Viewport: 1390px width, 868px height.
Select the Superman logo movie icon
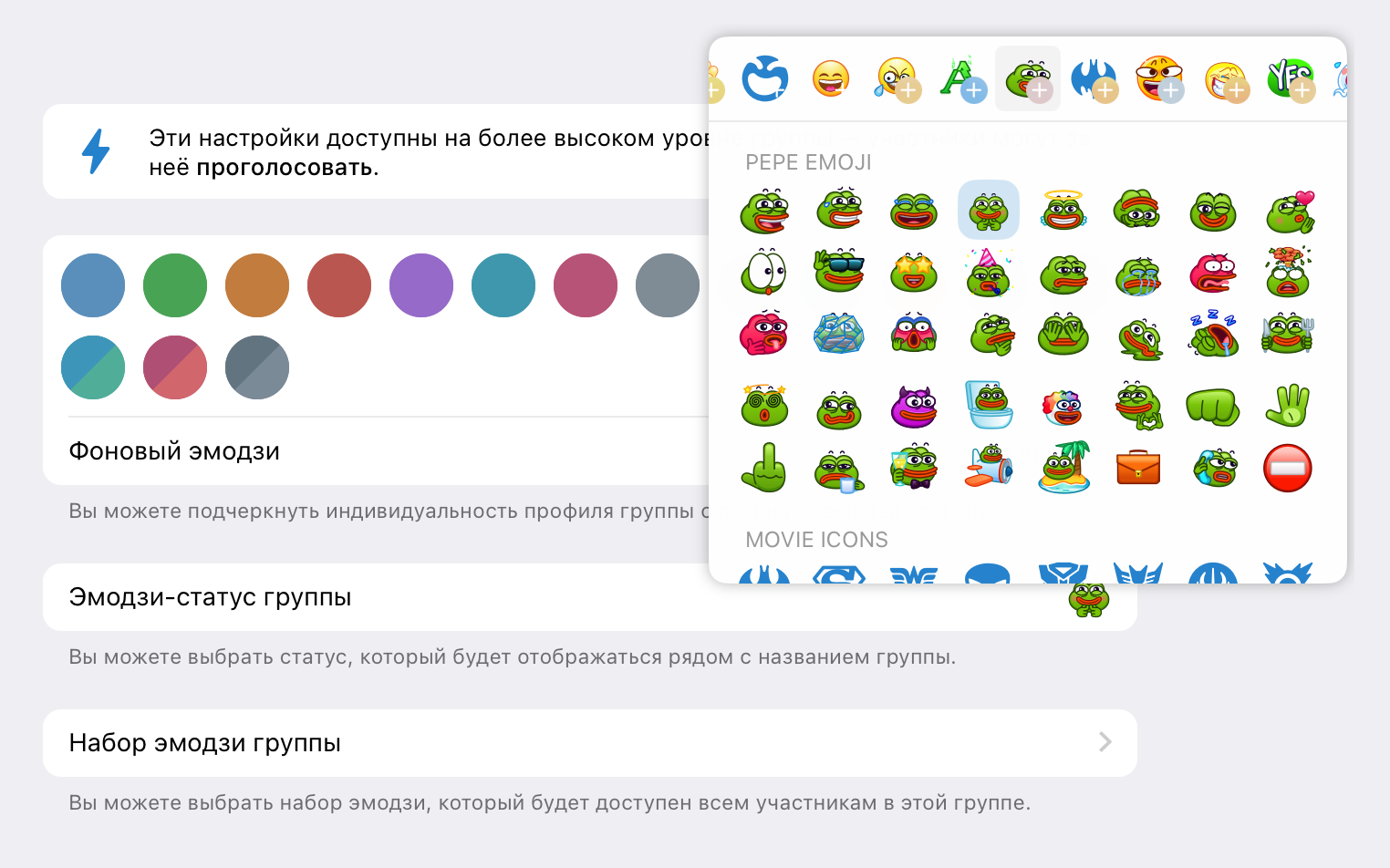pos(839,574)
